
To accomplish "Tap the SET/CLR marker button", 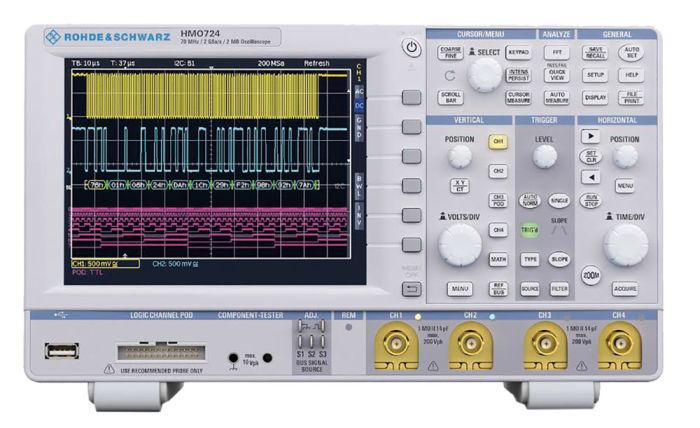I will click(x=591, y=157).
